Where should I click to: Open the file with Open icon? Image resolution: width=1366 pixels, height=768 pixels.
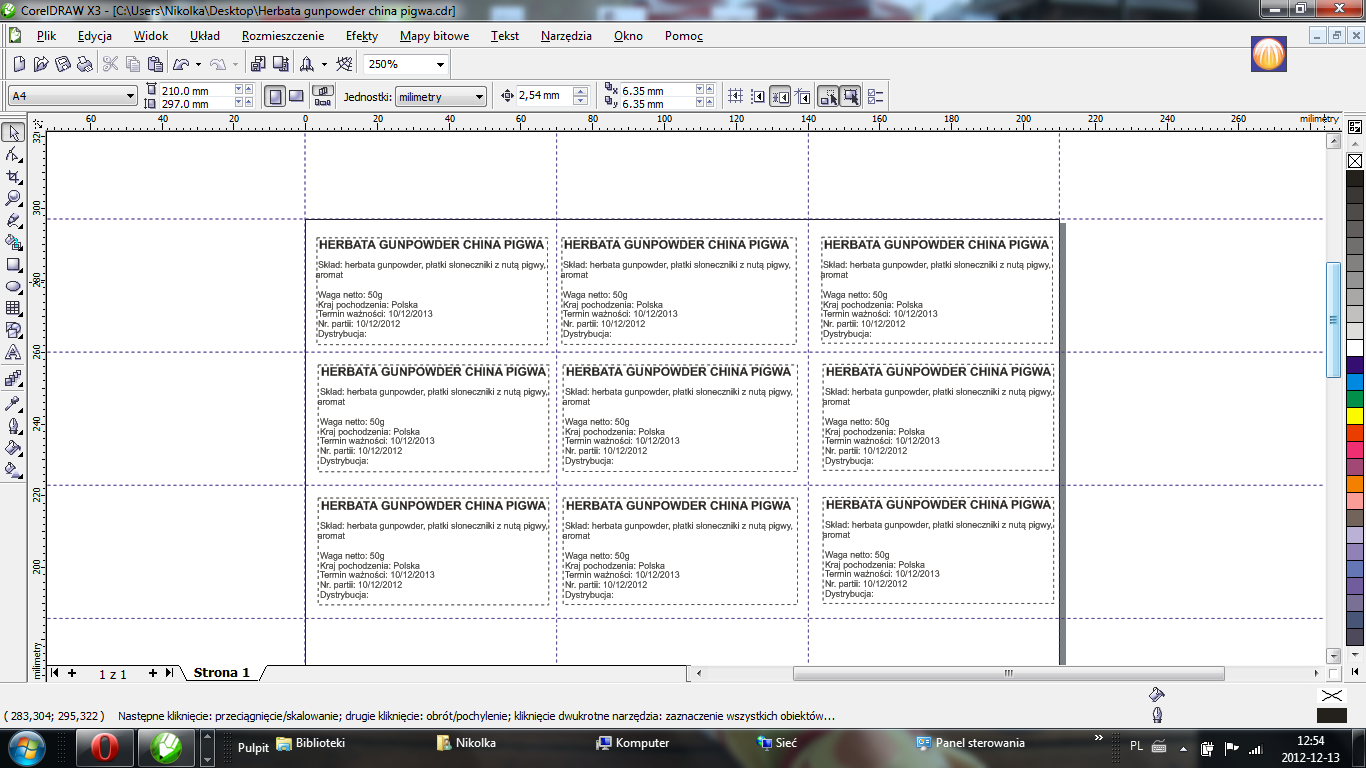pos(41,64)
